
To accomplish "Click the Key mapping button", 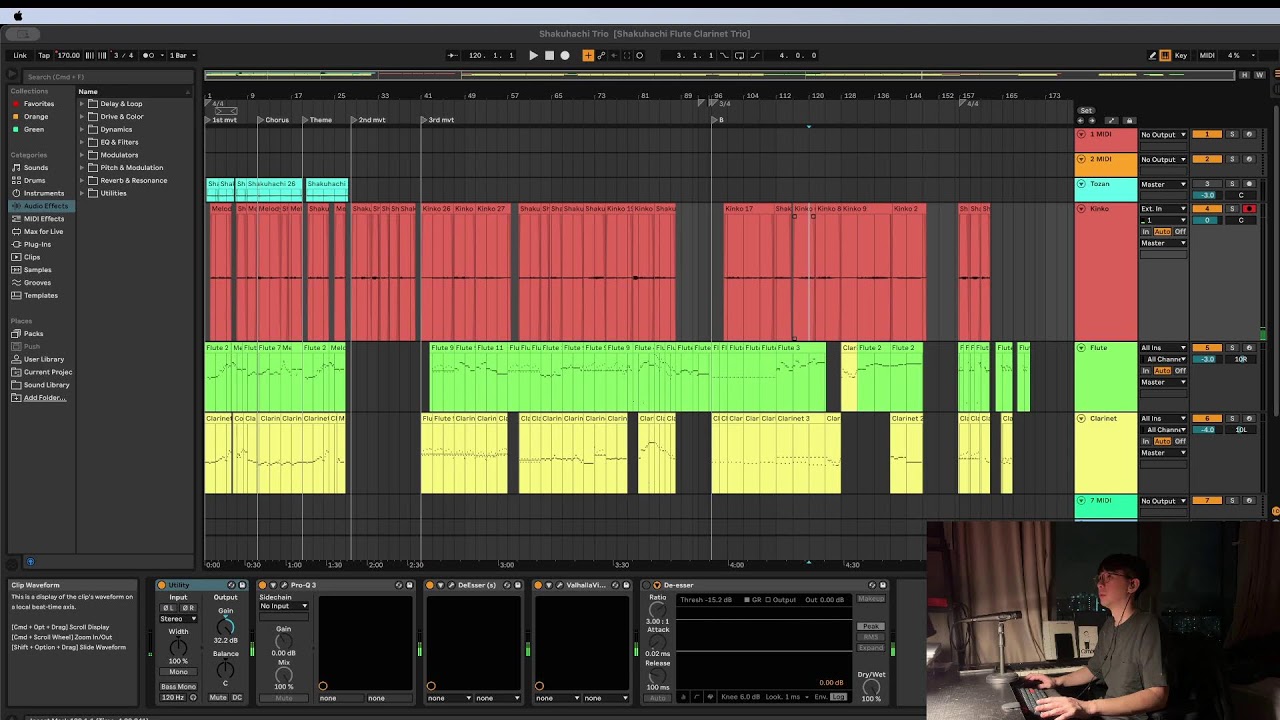I will (1181, 56).
